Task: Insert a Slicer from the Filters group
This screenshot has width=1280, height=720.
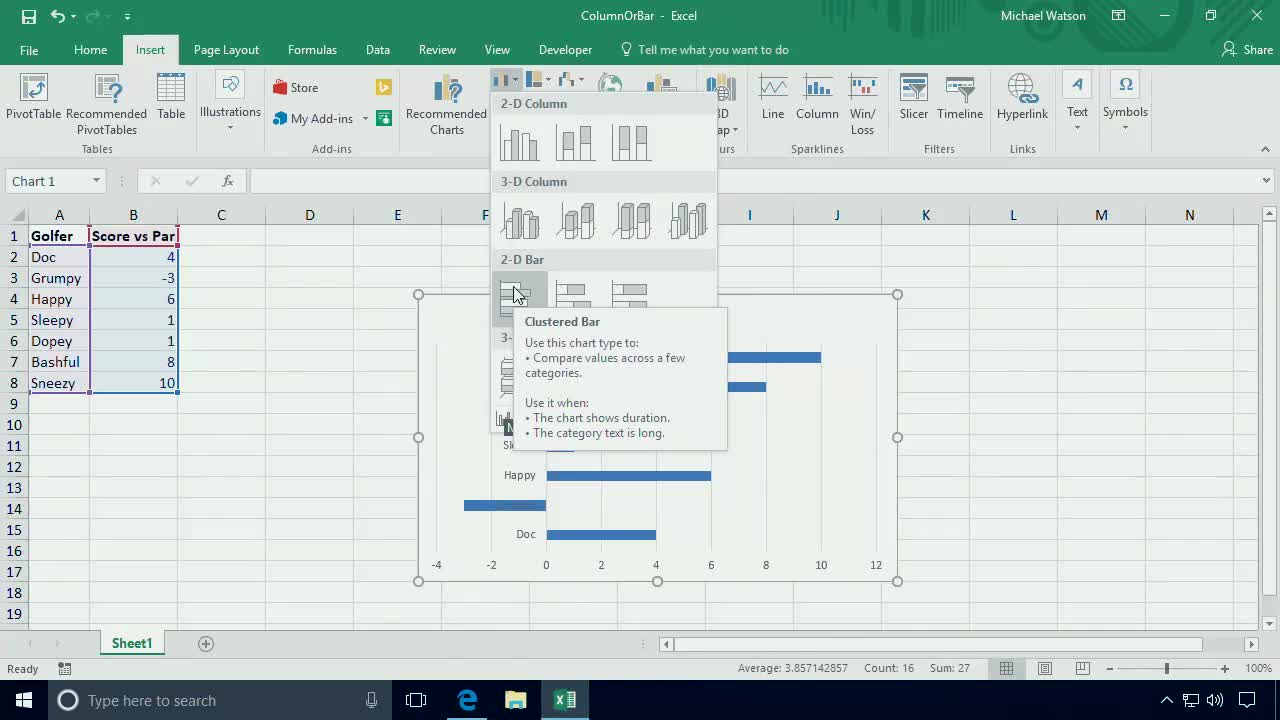Action: [913, 99]
